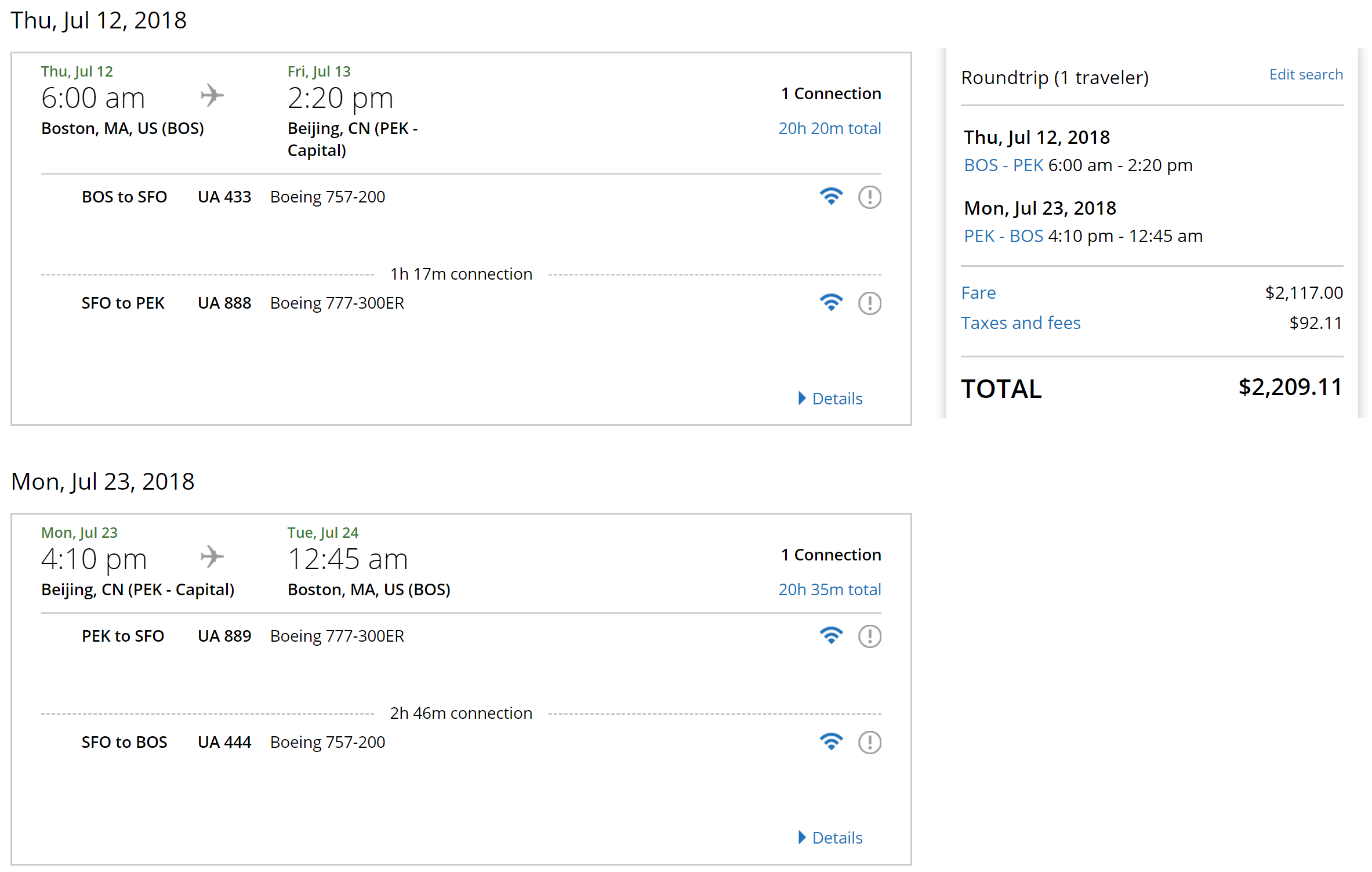Click the return flight airplane icon
This screenshot has height=872, width=1372.
[212, 557]
